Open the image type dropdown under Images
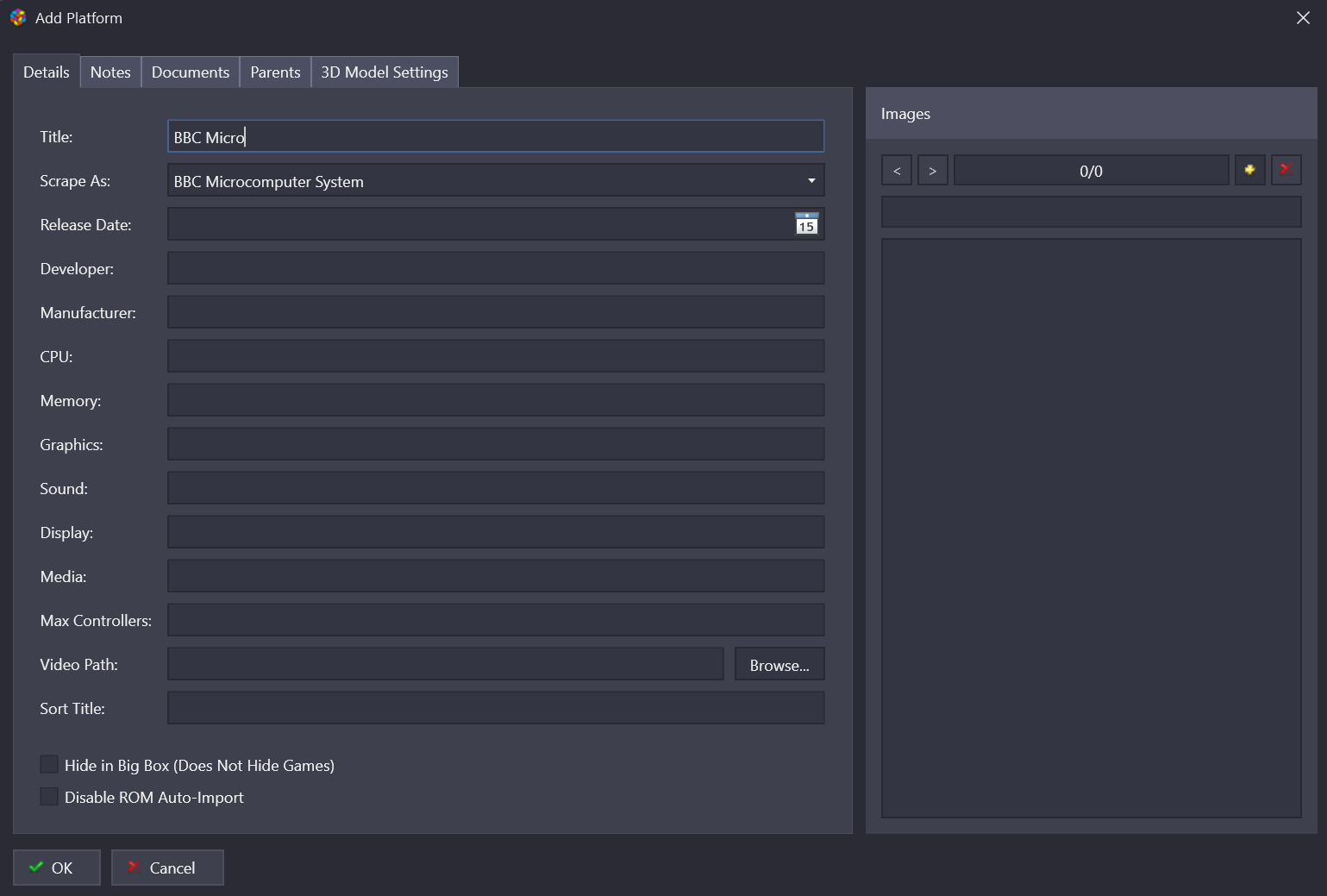Screen dimensions: 1327x896 (x=1091, y=212)
